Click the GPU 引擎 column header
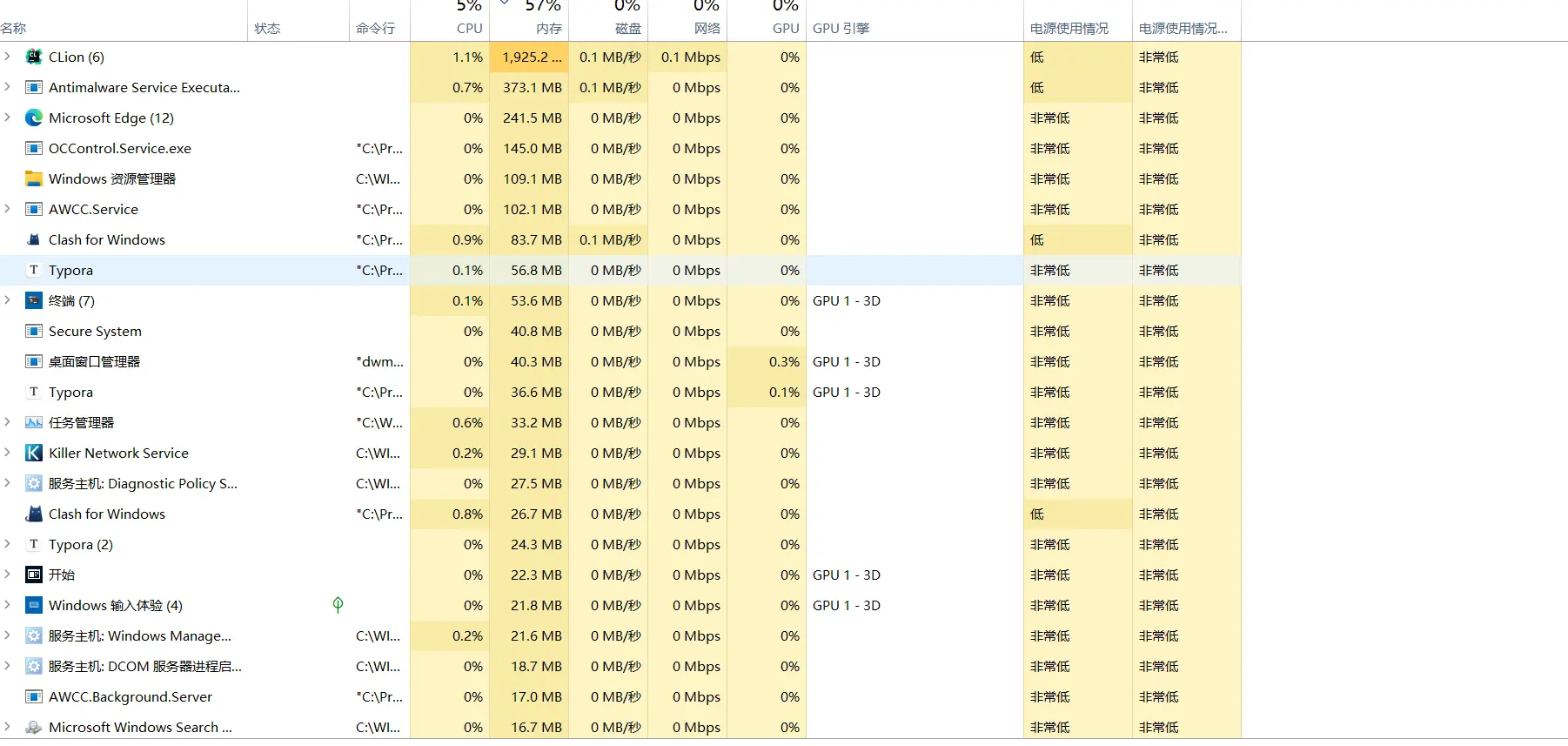Image resolution: width=1568 pixels, height=746 pixels. [841, 28]
